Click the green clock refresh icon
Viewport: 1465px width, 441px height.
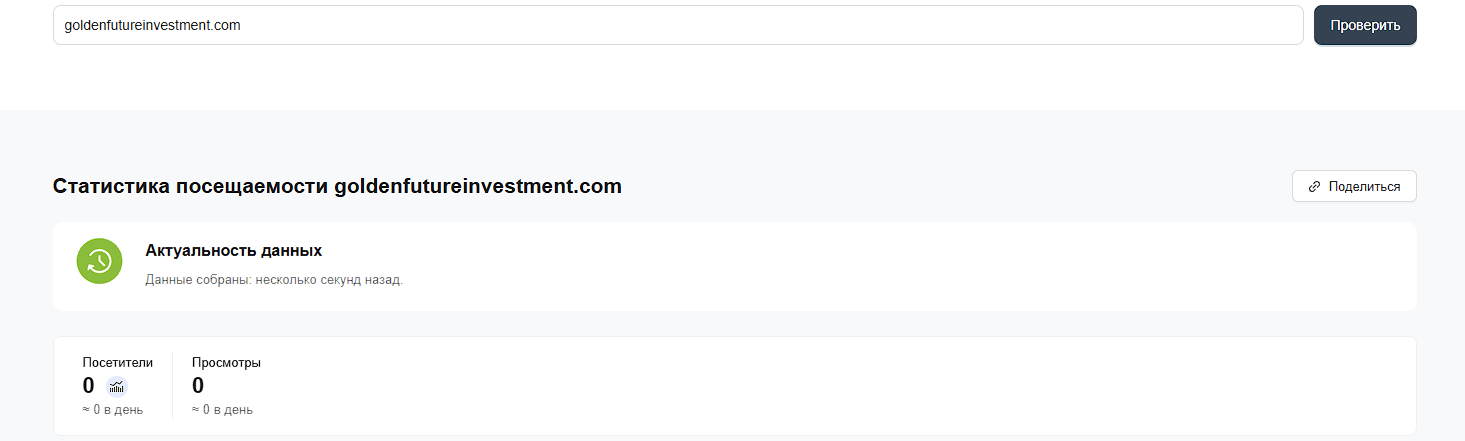(99, 261)
